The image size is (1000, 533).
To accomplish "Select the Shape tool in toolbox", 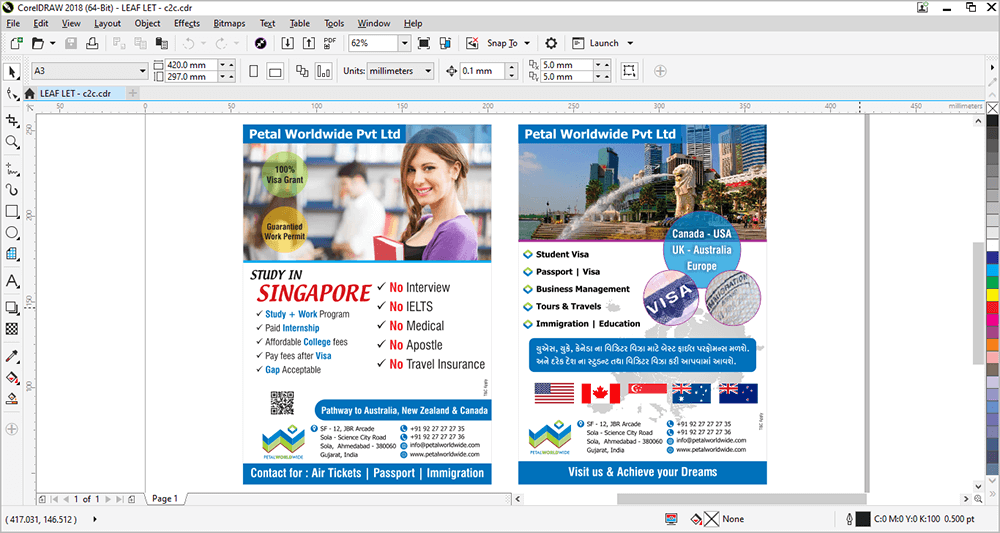I will coord(12,94).
